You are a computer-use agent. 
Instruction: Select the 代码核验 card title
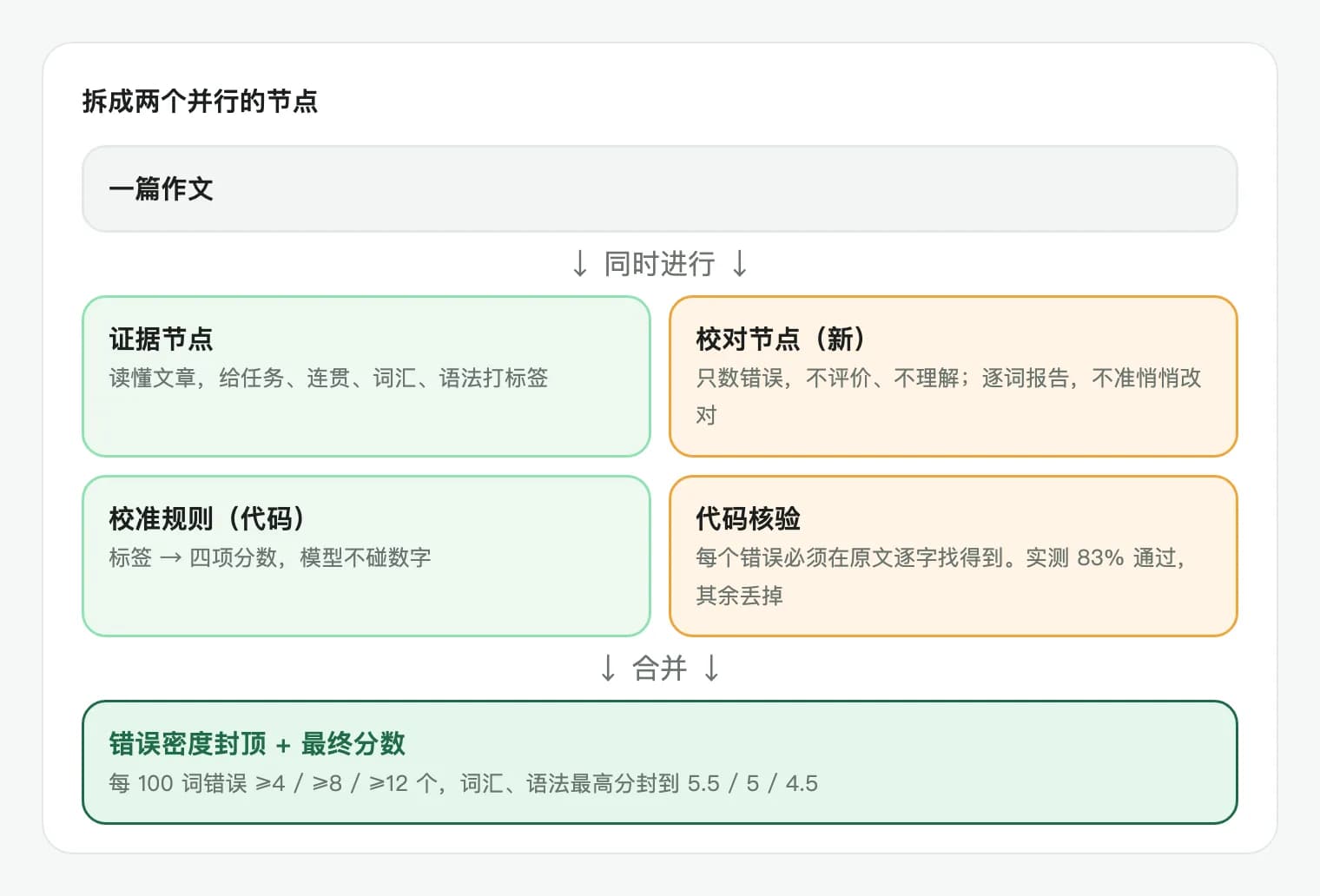748,518
